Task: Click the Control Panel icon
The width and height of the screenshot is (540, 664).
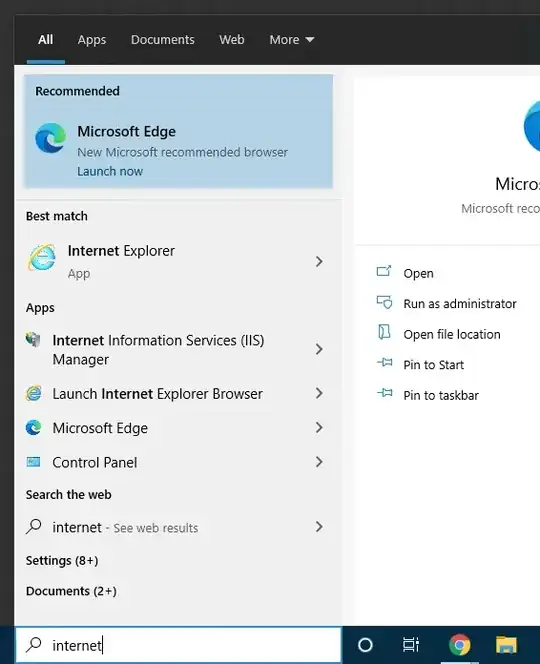Action: 33,462
